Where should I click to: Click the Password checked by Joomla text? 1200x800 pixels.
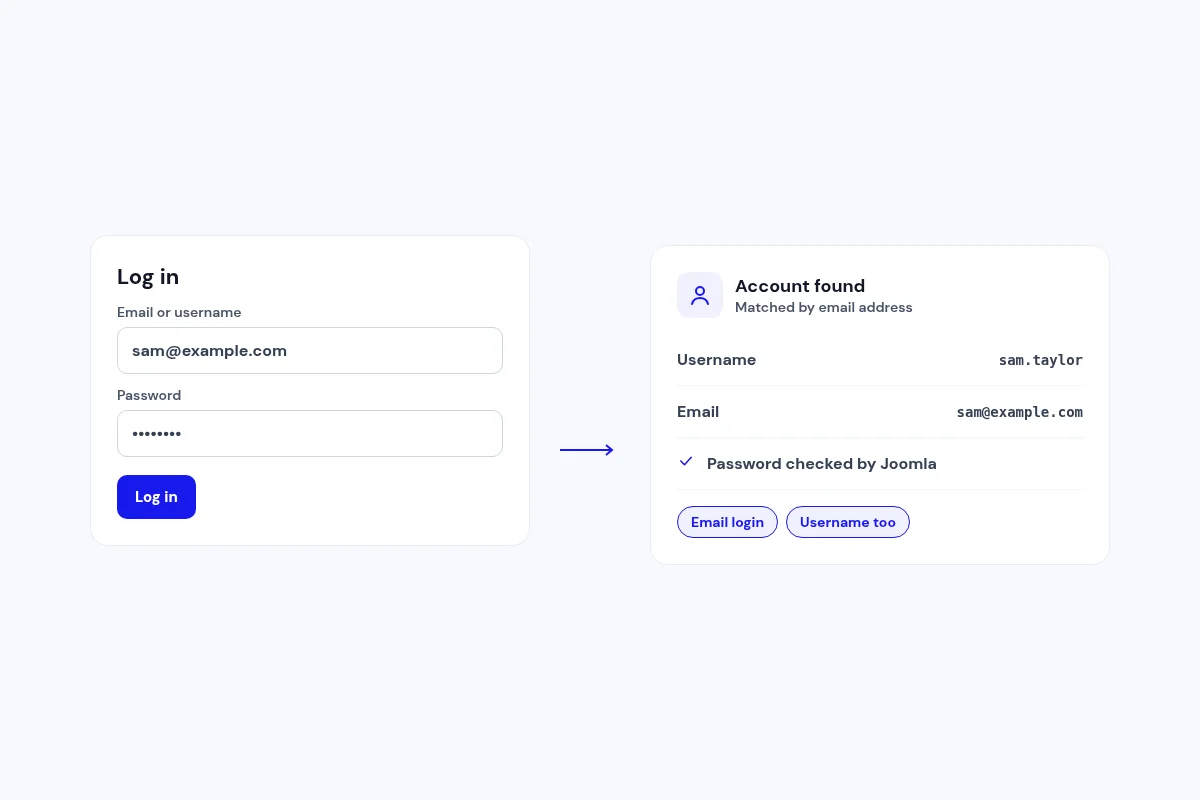822,464
